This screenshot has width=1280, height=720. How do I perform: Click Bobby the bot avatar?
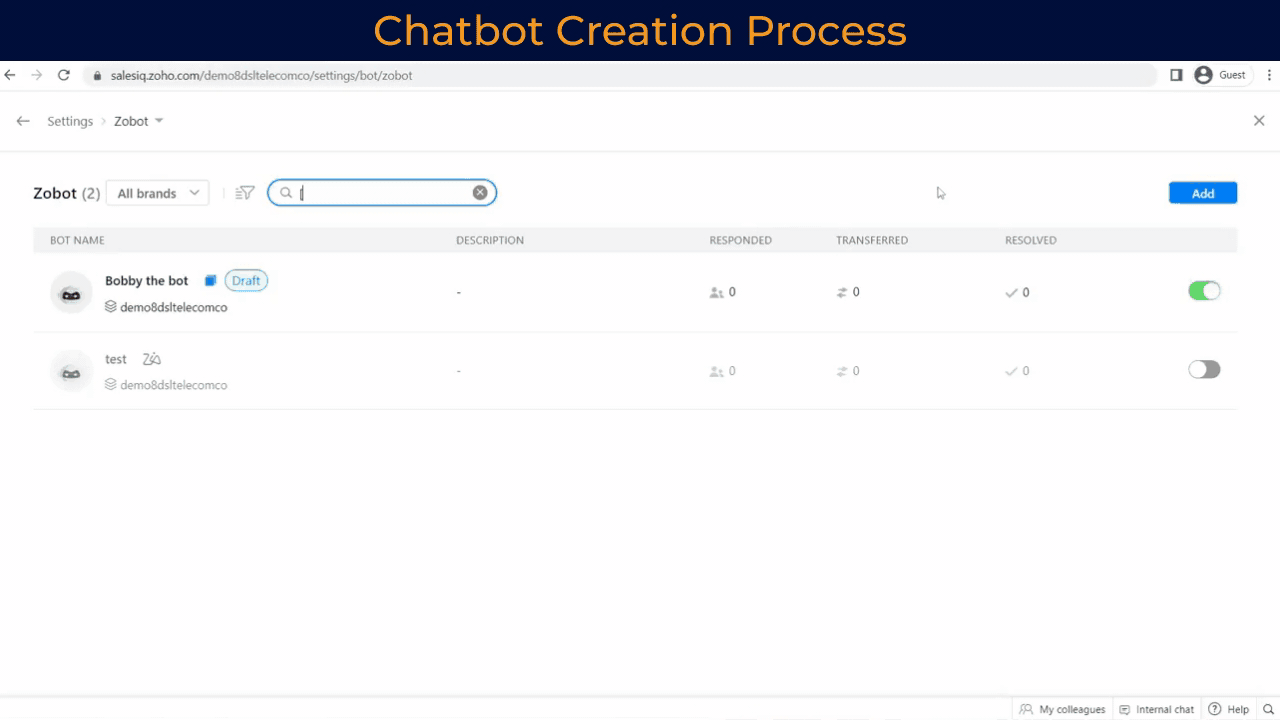71,292
